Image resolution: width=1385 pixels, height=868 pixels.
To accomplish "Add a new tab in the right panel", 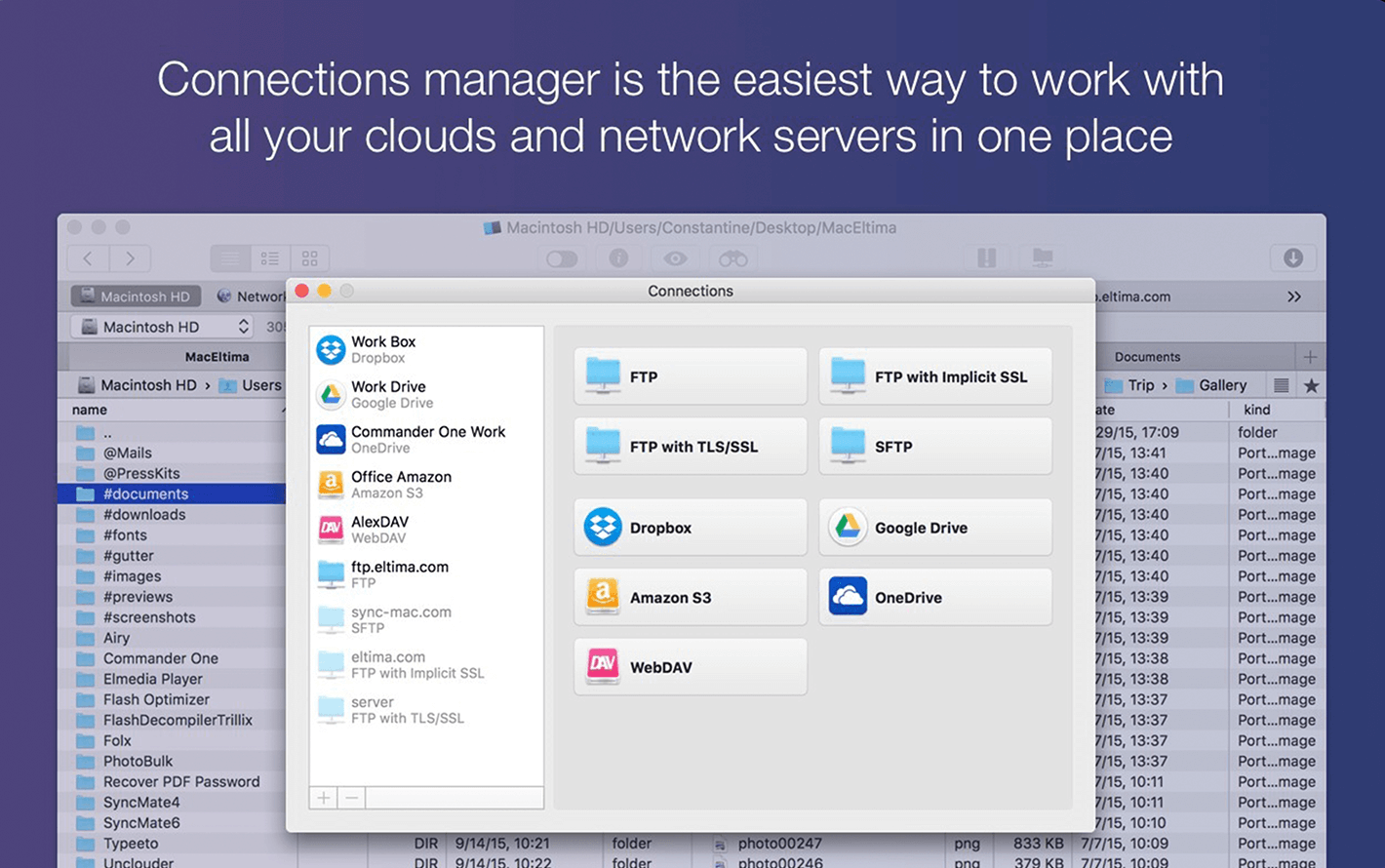I will point(1311,357).
